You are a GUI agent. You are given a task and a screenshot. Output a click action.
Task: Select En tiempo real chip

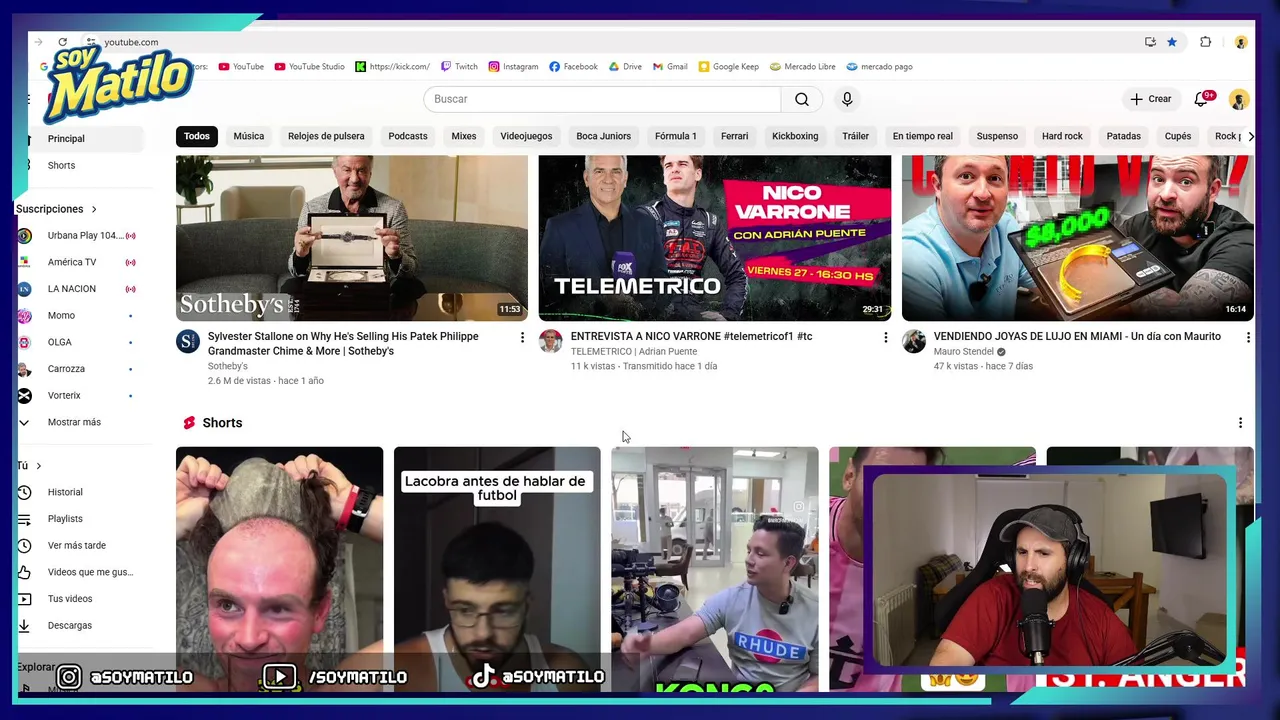[923, 136]
